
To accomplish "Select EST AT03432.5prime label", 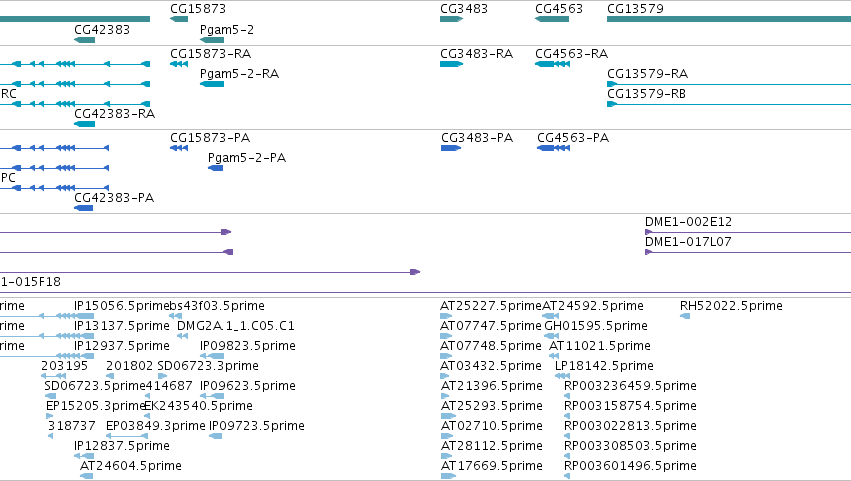I will pos(491,366).
